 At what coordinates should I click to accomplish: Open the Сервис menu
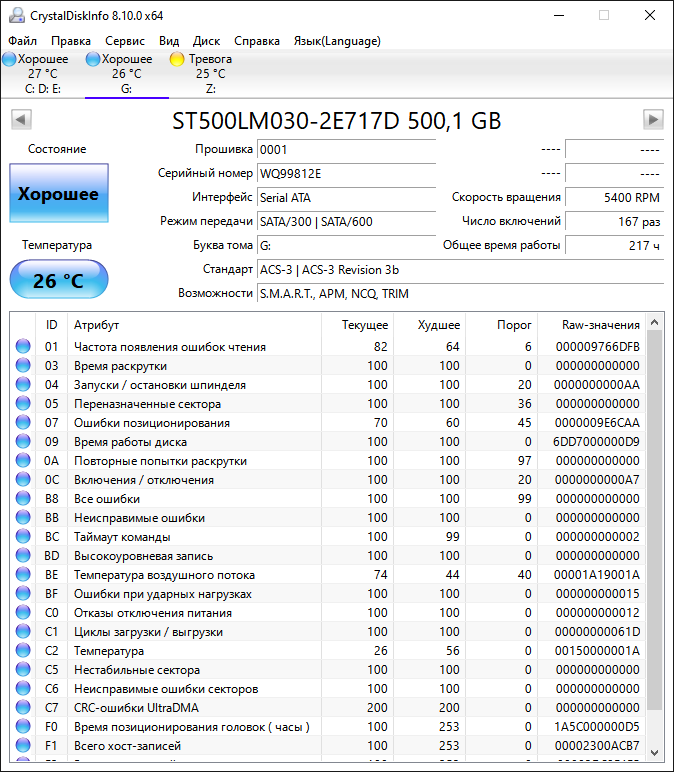tap(125, 41)
